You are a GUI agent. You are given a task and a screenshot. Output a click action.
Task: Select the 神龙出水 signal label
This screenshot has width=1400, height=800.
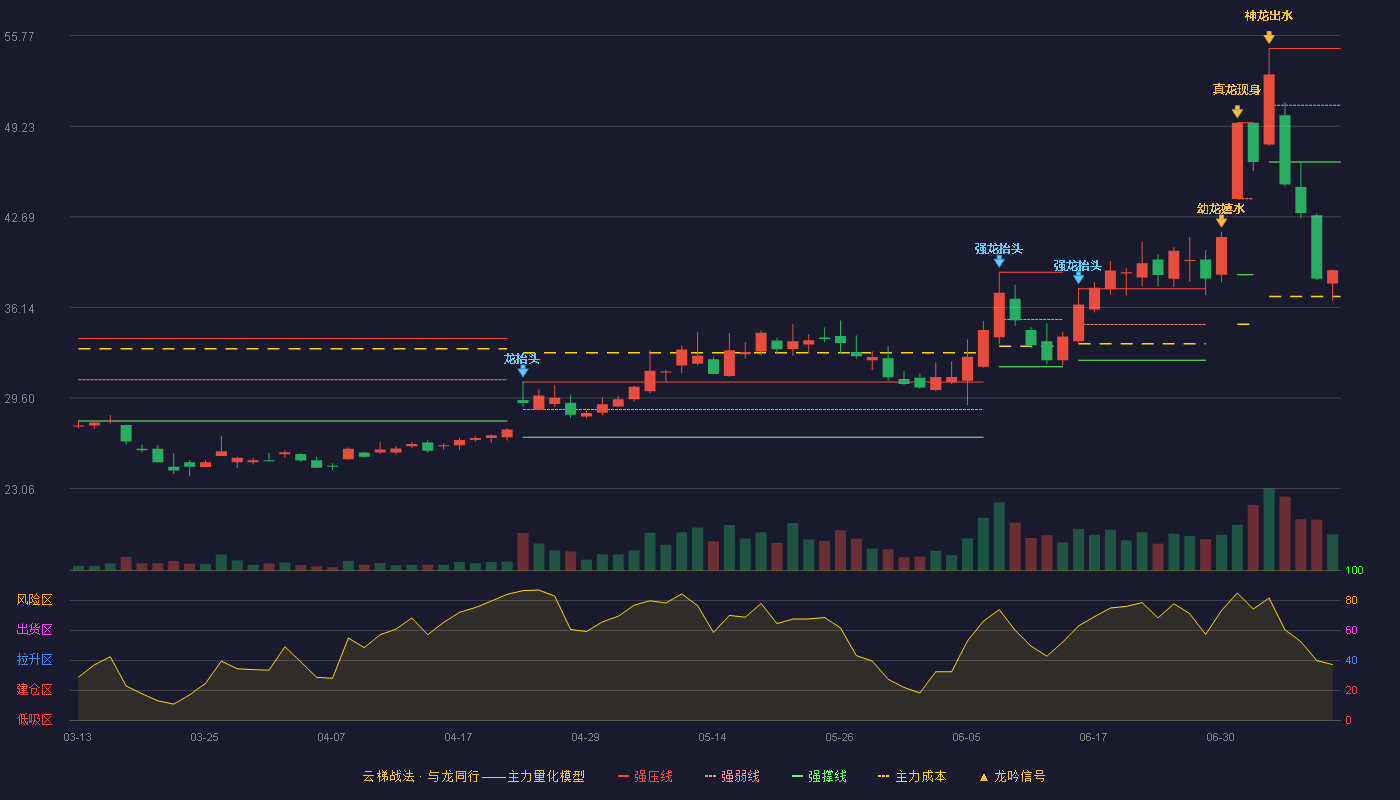coord(1269,15)
